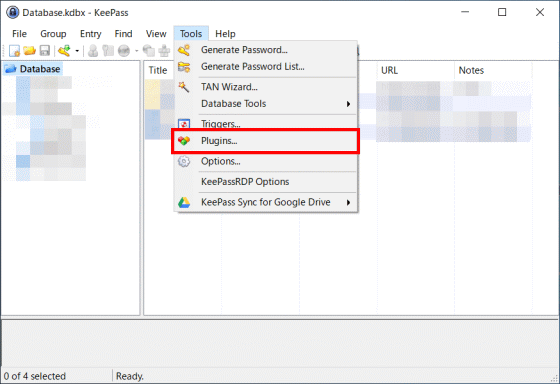Open the Add Entry dropdown arrow
Screen dimensions: 560x384
(x=77, y=51)
